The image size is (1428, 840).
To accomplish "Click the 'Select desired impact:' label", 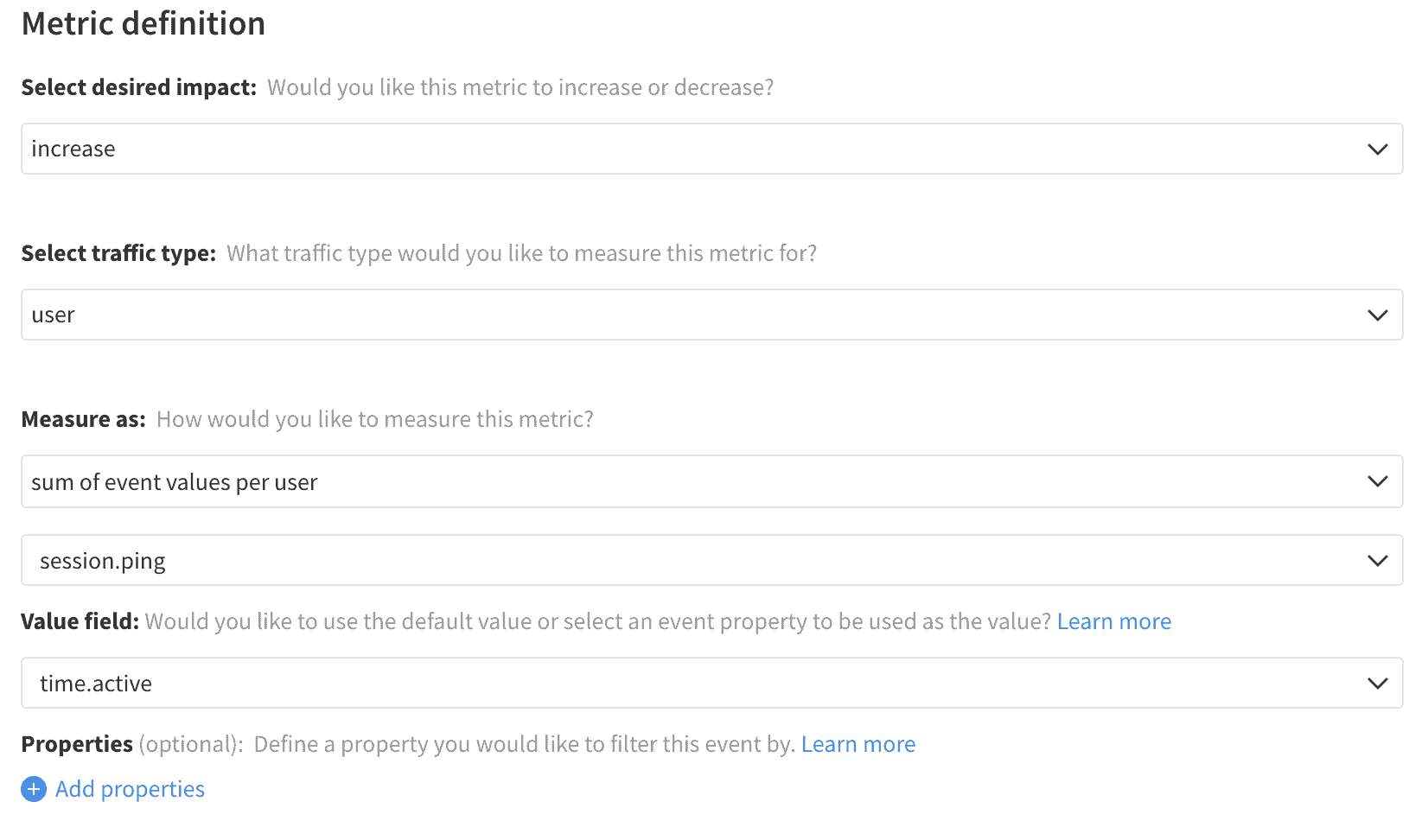I will click(139, 87).
